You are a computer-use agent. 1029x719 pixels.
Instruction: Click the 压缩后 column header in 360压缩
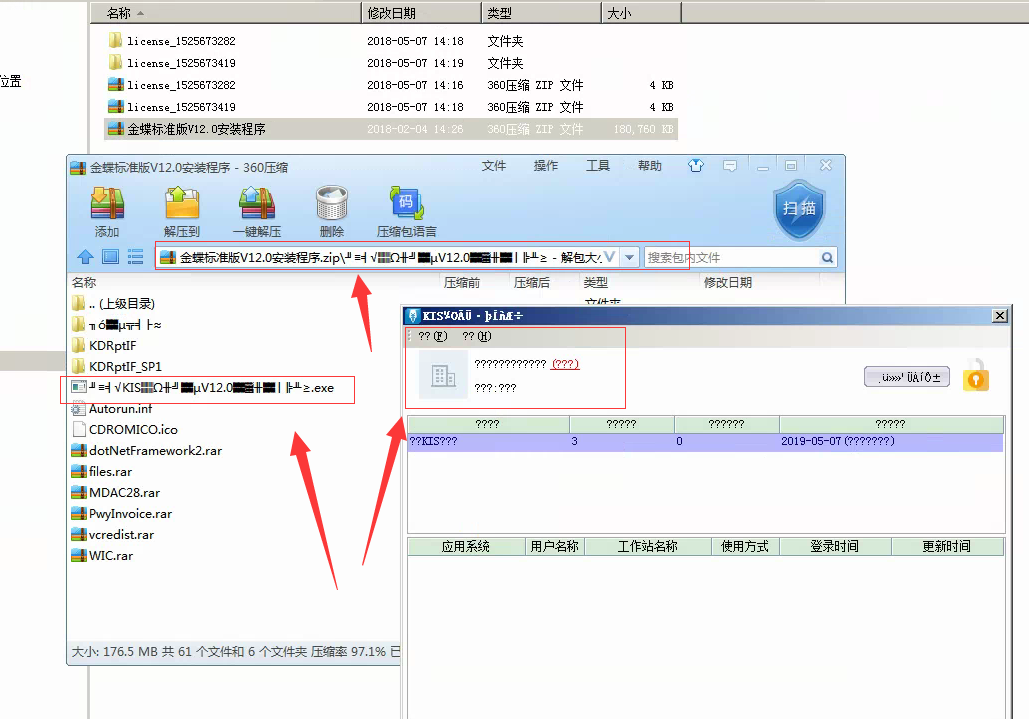click(x=532, y=283)
